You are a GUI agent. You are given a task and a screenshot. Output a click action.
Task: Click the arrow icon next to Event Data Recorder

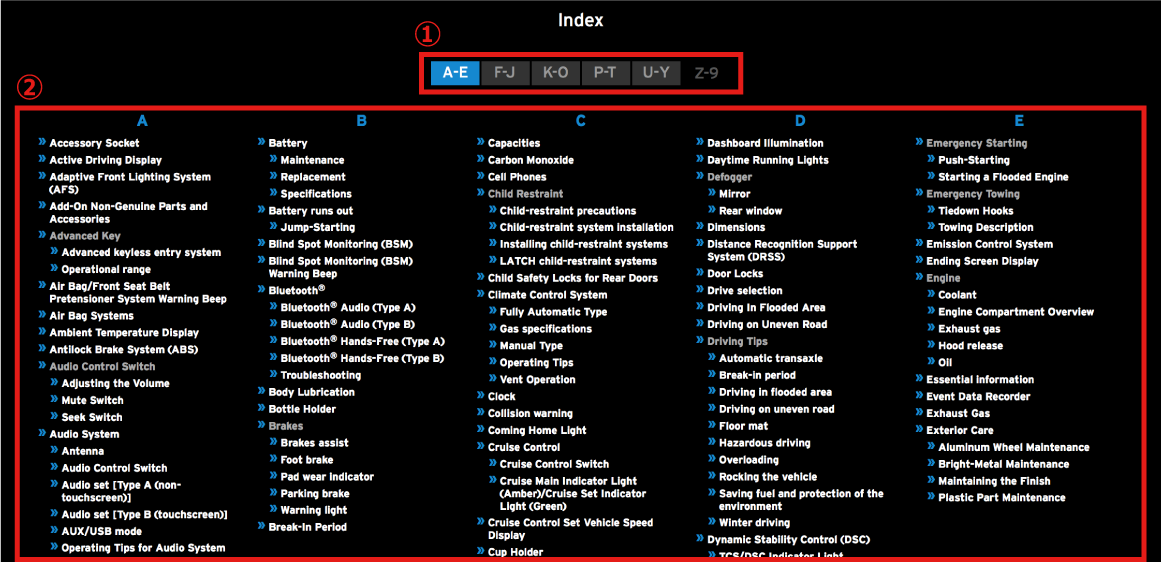point(918,396)
